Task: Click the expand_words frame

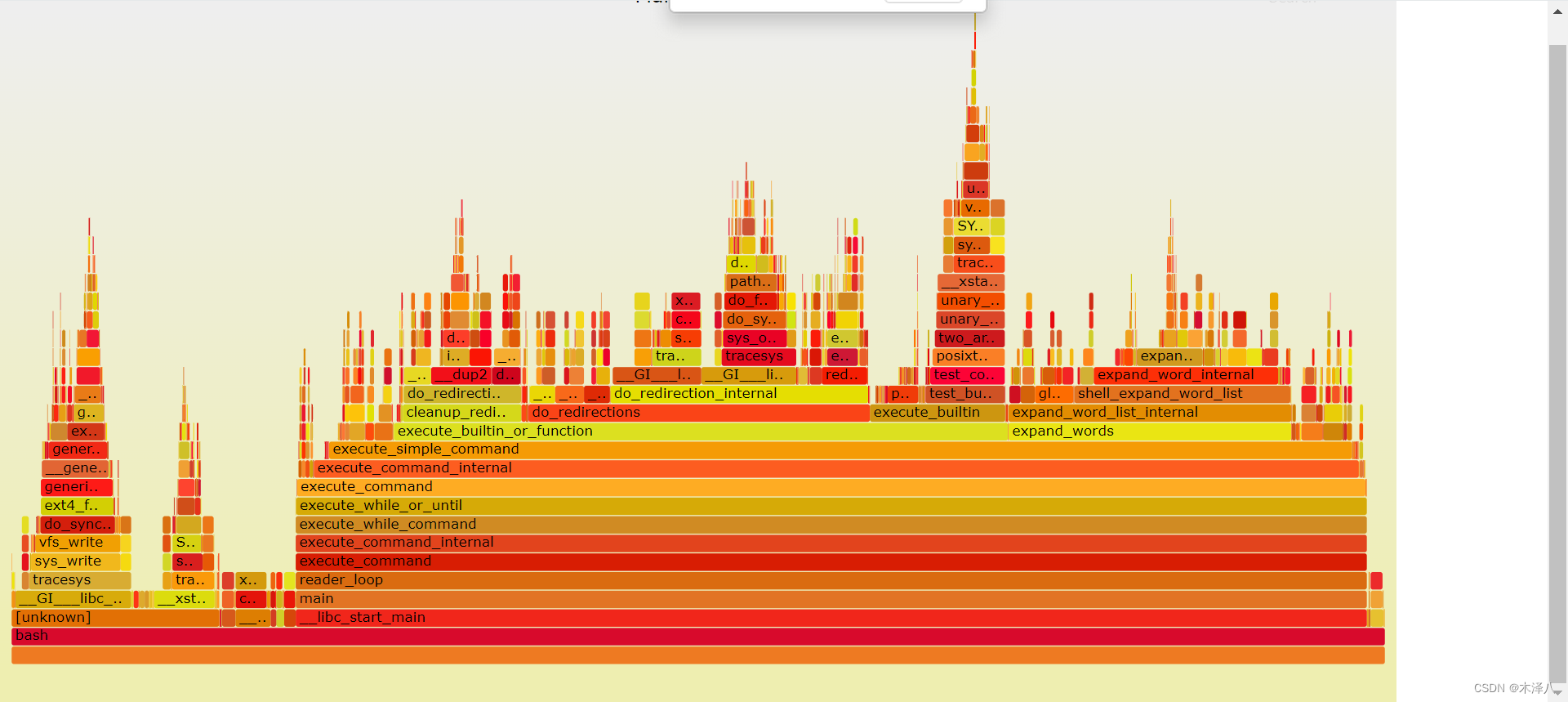Action: [x=1150, y=431]
